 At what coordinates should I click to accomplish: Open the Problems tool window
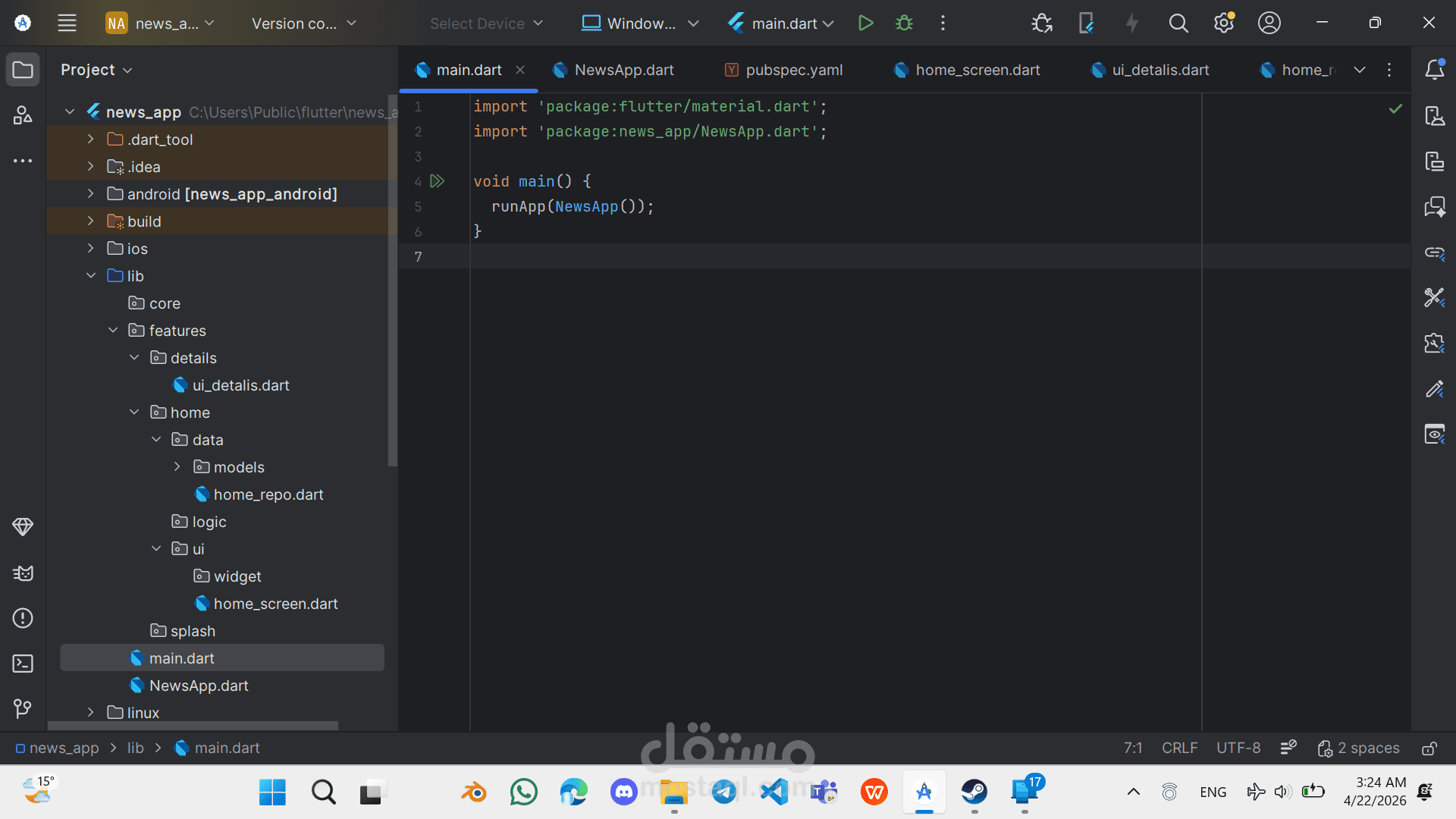click(x=23, y=618)
